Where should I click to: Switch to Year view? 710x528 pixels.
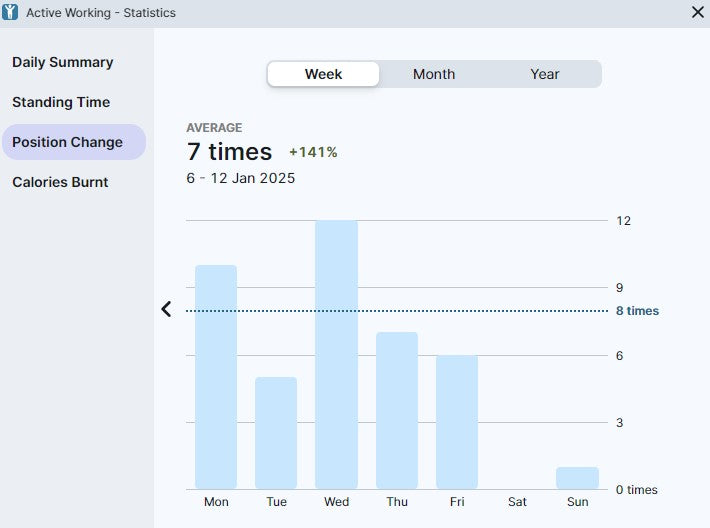coord(545,74)
